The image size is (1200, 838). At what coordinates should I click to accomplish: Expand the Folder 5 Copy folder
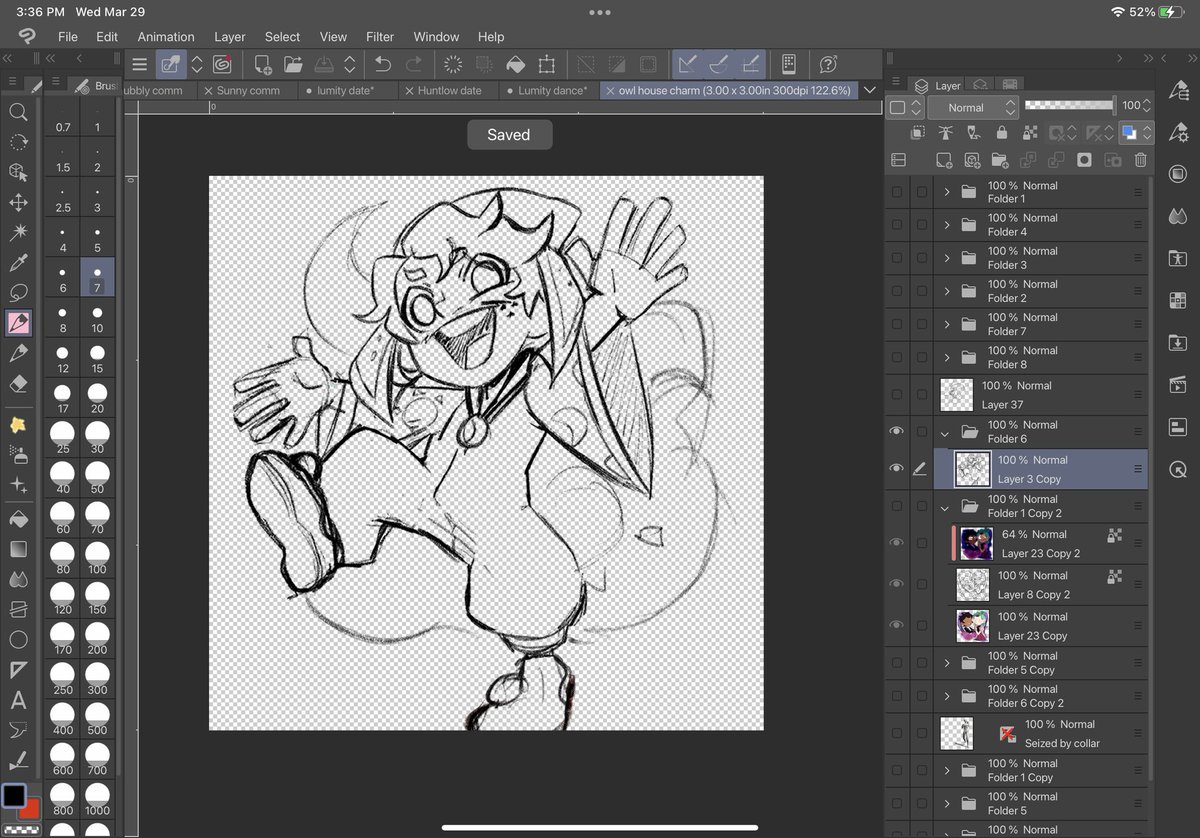click(x=946, y=663)
